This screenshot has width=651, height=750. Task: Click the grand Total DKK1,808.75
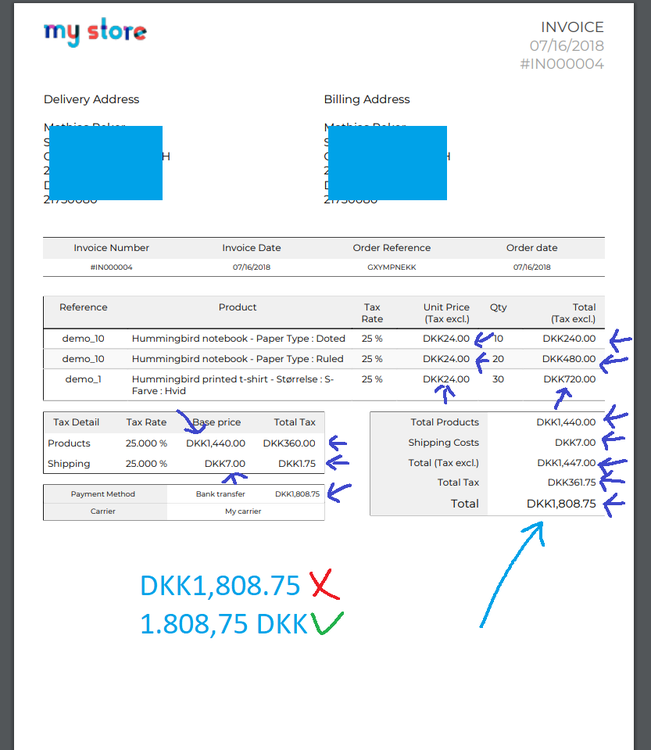(561, 504)
